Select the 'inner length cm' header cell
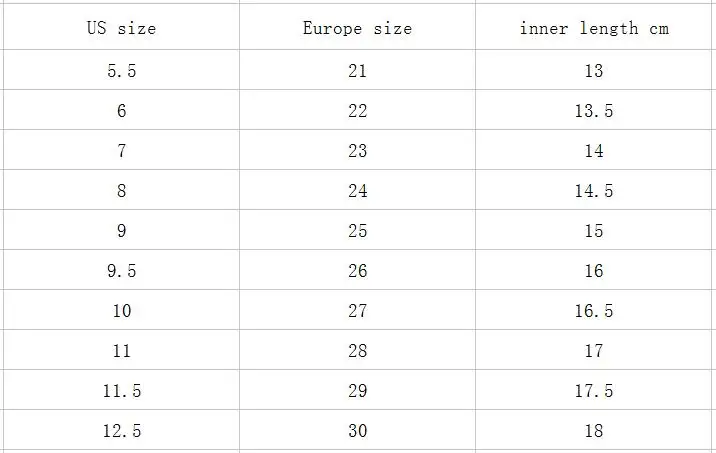This screenshot has width=716, height=453. (594, 27)
